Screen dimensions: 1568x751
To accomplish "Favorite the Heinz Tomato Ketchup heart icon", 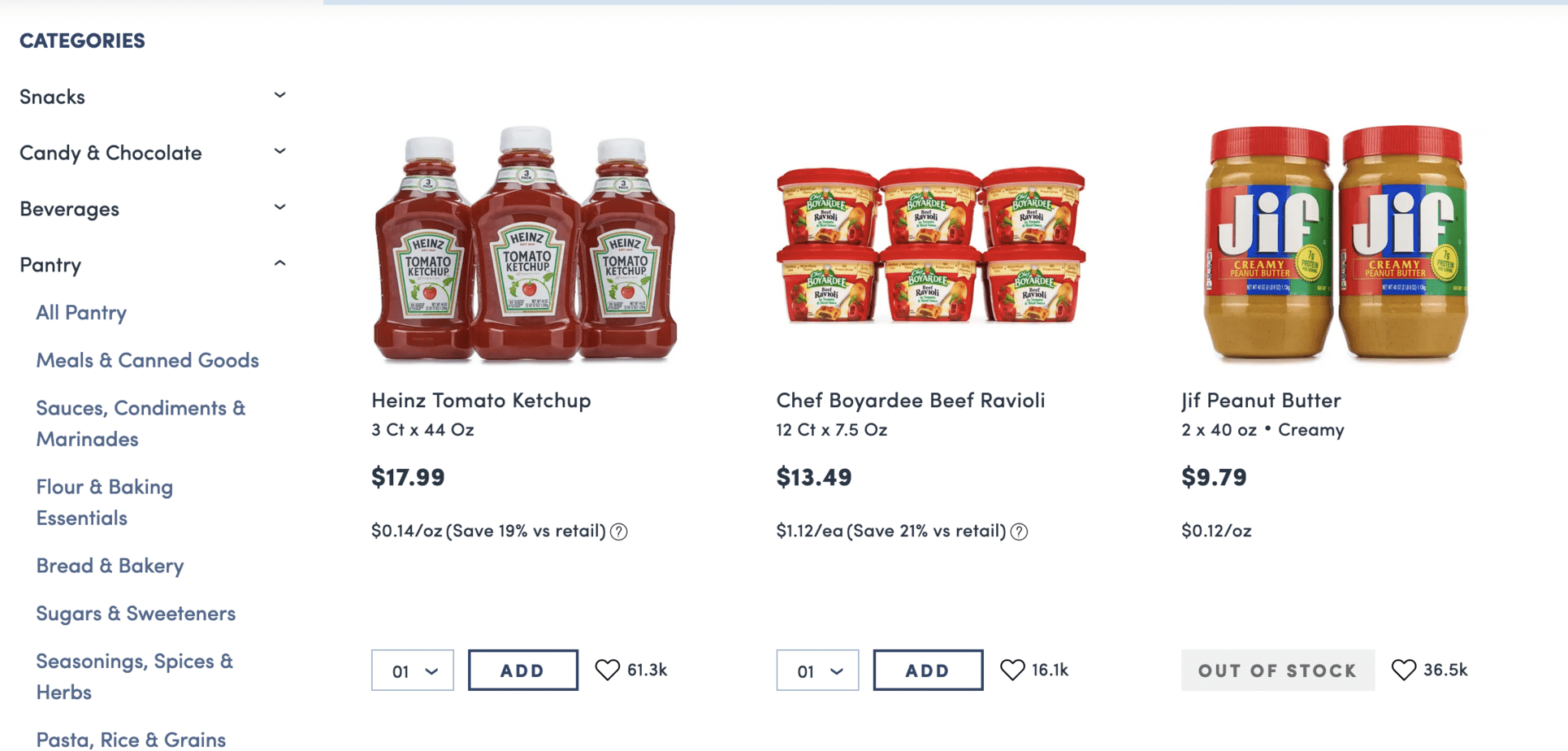I will (x=607, y=670).
